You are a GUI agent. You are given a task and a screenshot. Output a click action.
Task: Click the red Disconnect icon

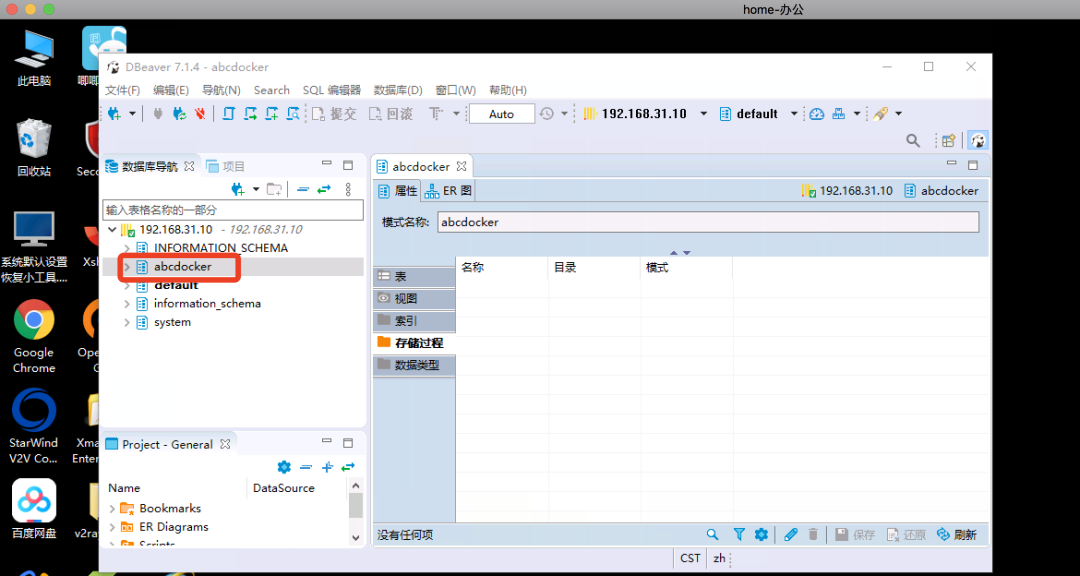(200, 114)
